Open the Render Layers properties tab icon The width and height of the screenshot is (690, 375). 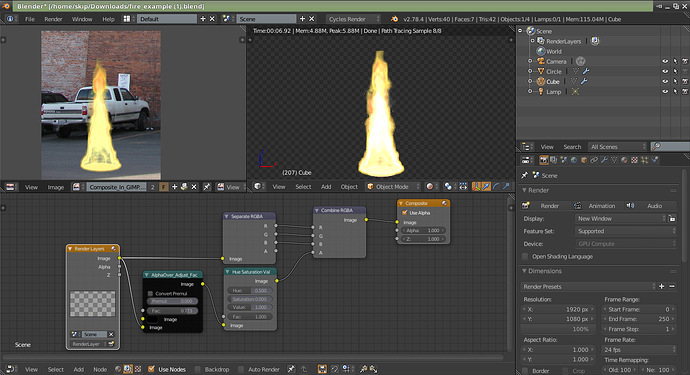point(554,160)
